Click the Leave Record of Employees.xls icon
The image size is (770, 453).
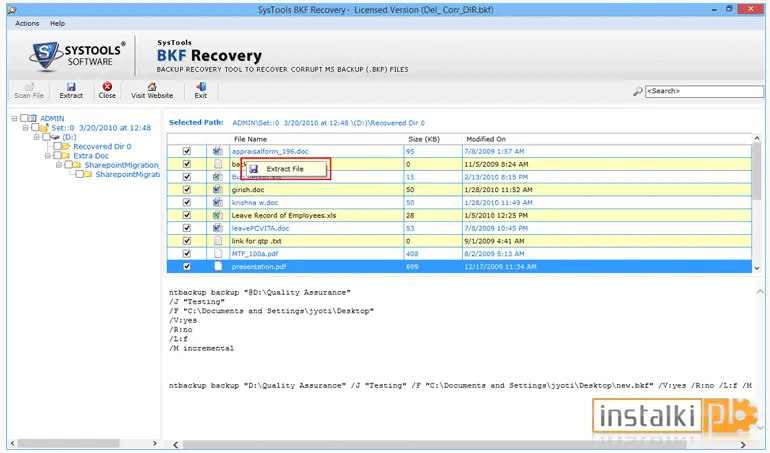coord(218,215)
